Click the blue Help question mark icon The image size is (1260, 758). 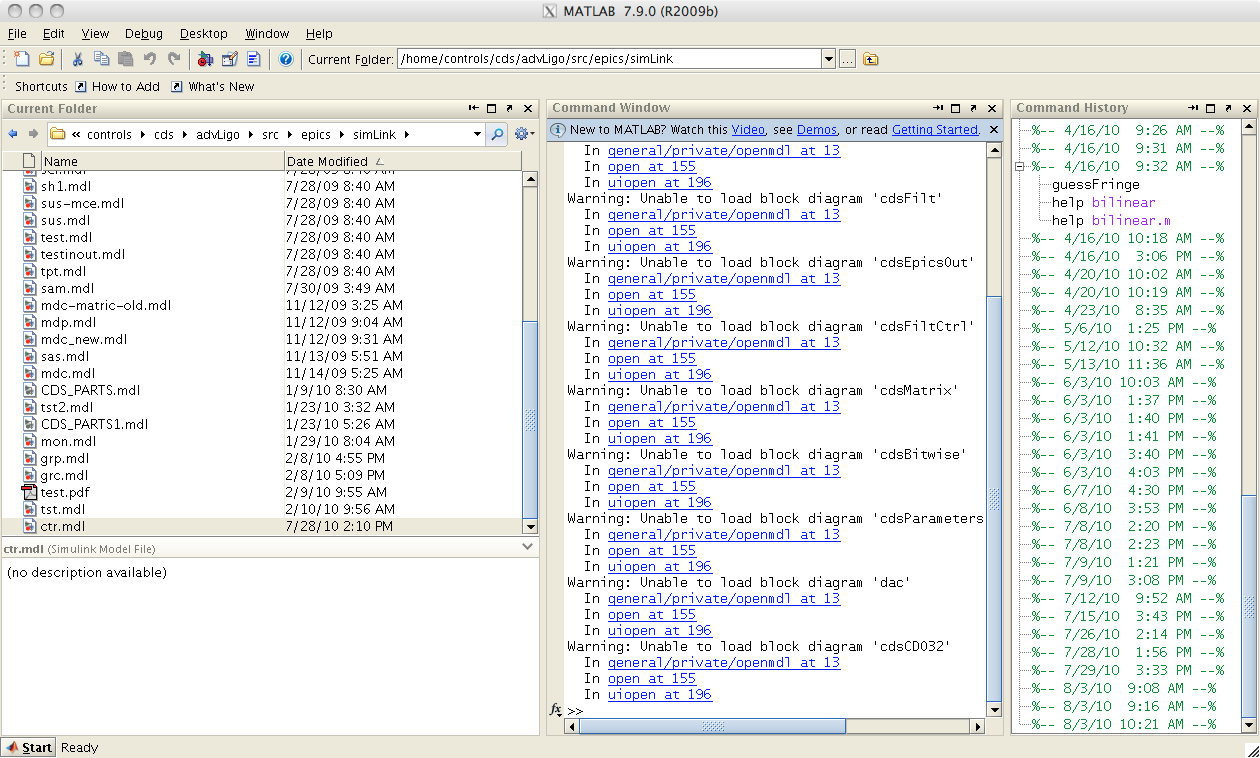(286, 59)
